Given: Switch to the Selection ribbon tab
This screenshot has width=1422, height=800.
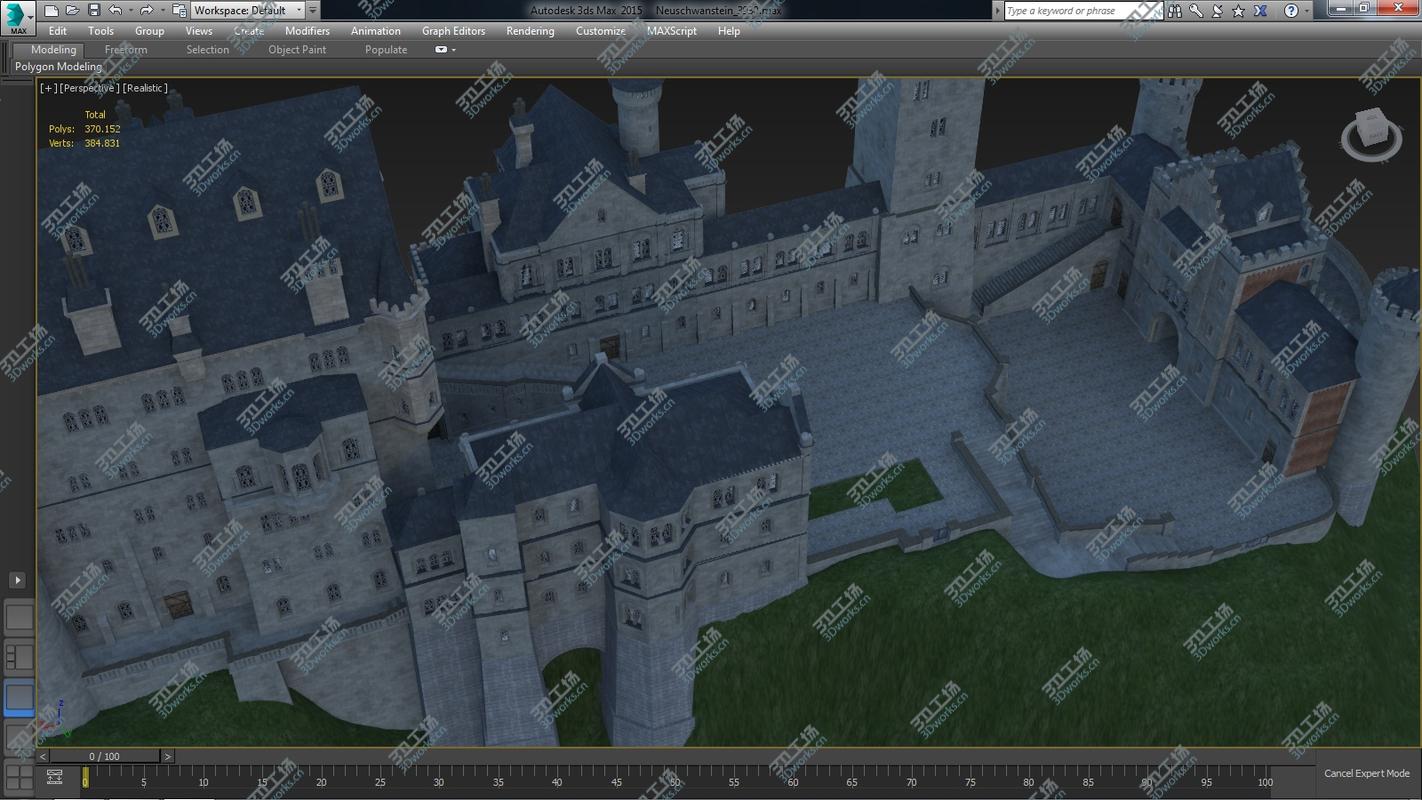Looking at the screenshot, I should (208, 50).
